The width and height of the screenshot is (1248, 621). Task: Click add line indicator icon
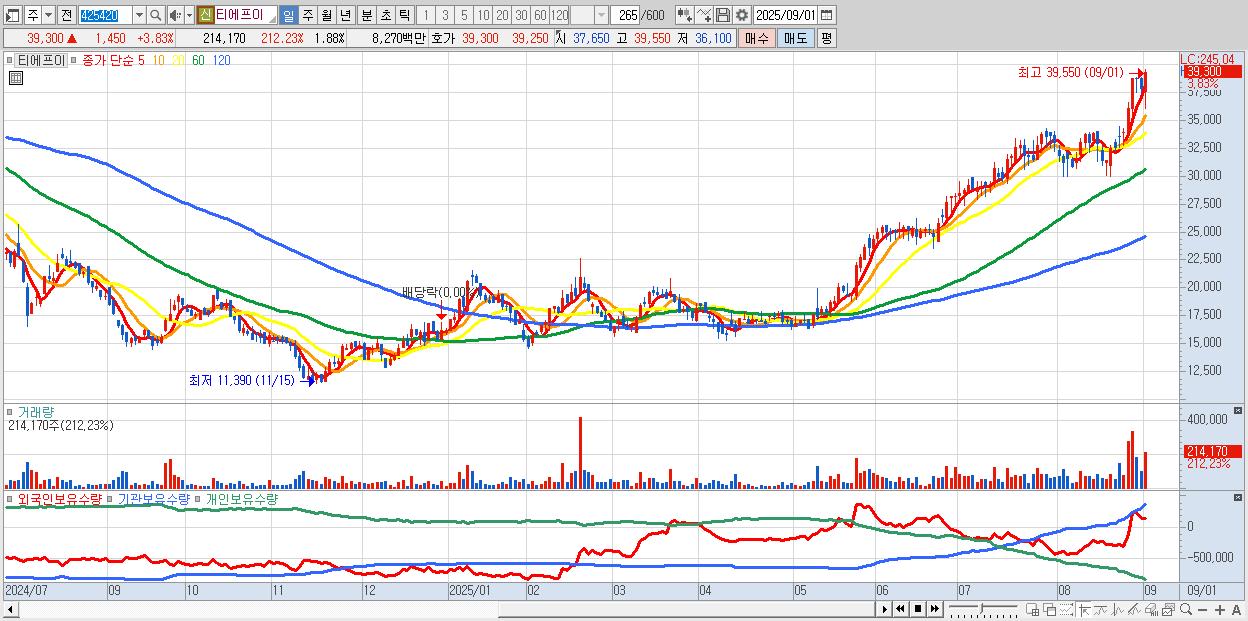704,15
